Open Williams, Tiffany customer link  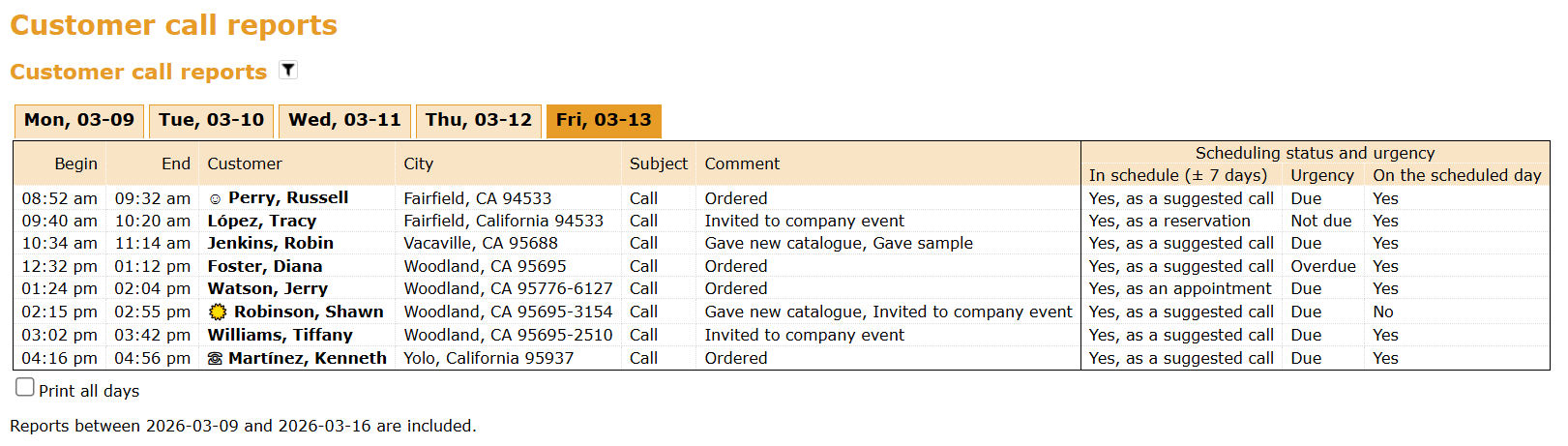click(x=280, y=335)
